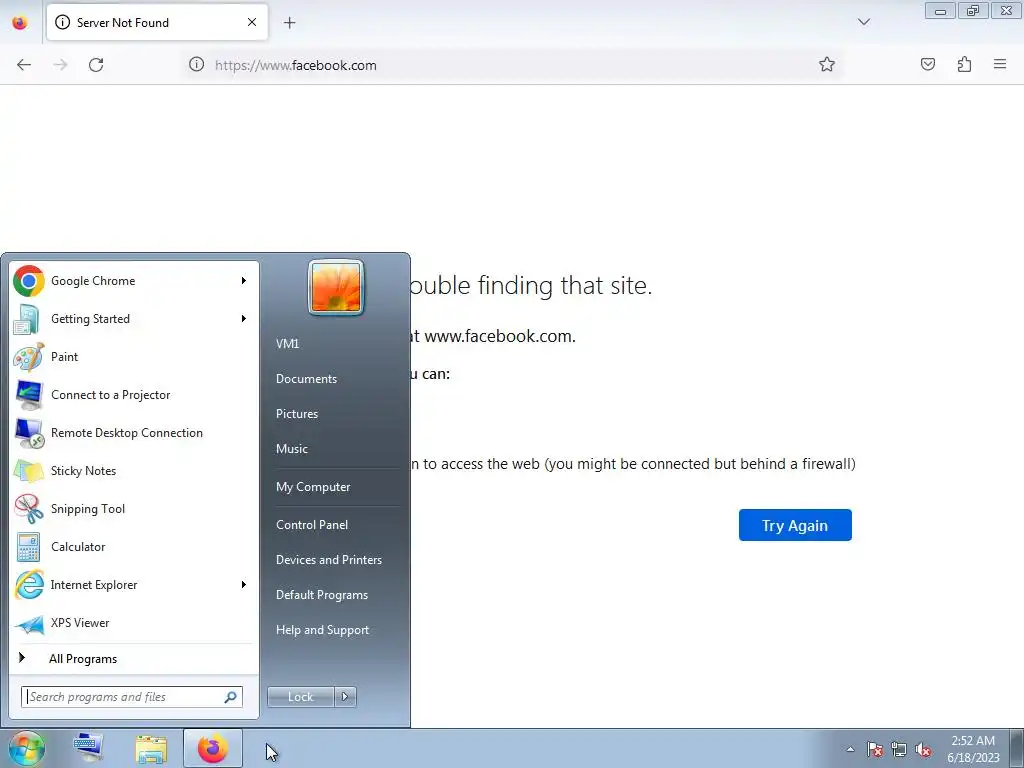Go forward in Firefox
The image size is (1024, 768).
point(60,65)
